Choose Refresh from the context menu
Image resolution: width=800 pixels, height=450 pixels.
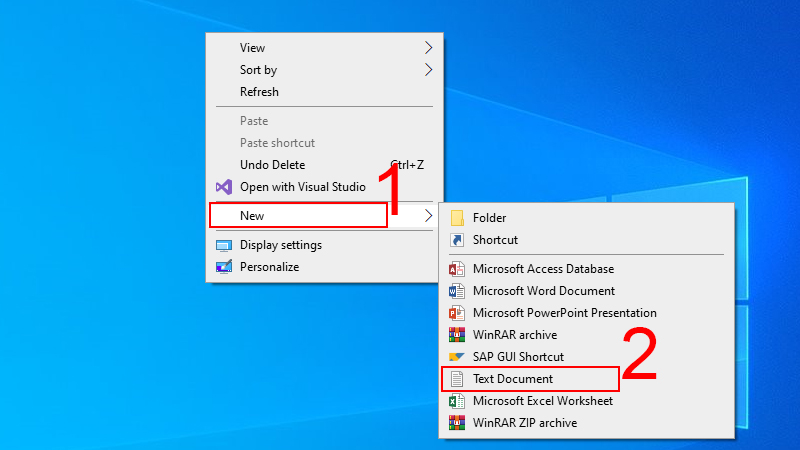tap(324, 92)
